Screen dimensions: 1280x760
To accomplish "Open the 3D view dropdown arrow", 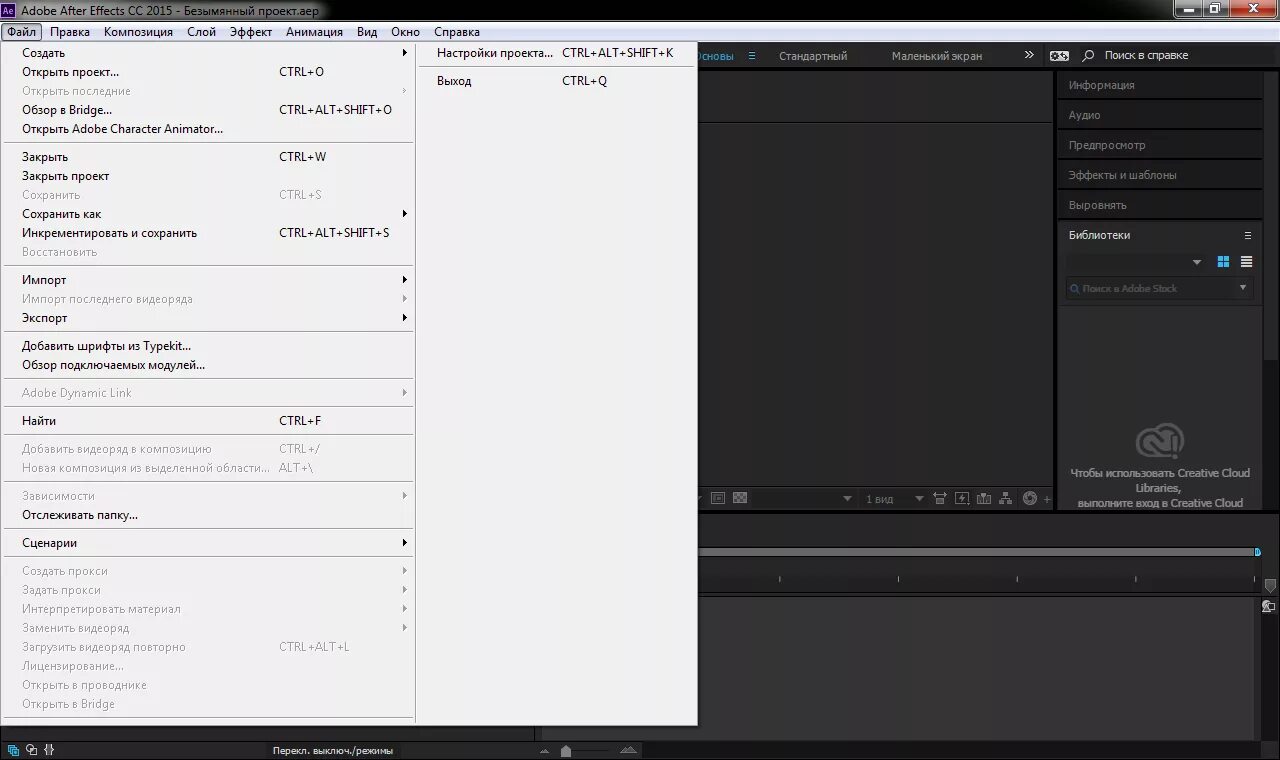I will click(847, 498).
